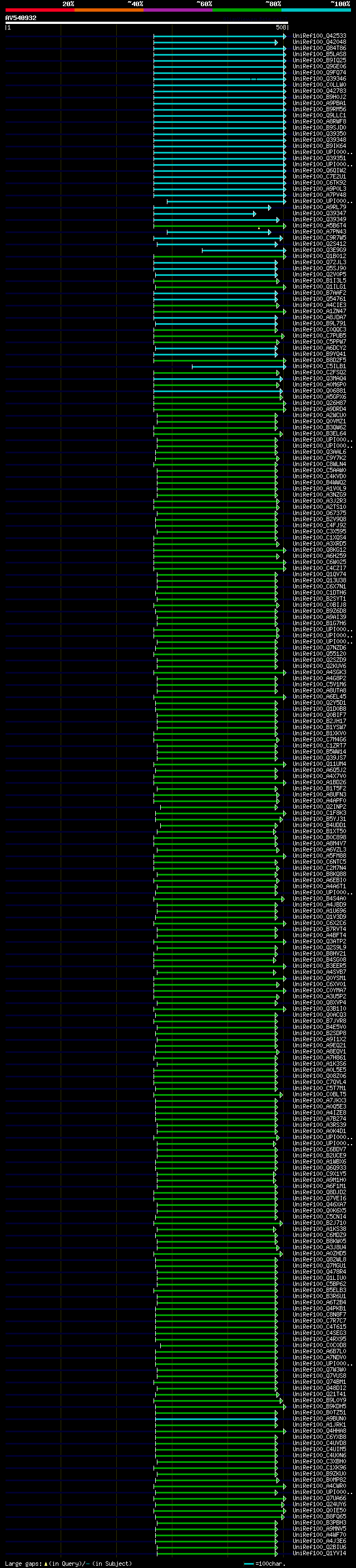Select hit label UniRef100_B9RM56
356x1568 pixels.
coord(319,109)
